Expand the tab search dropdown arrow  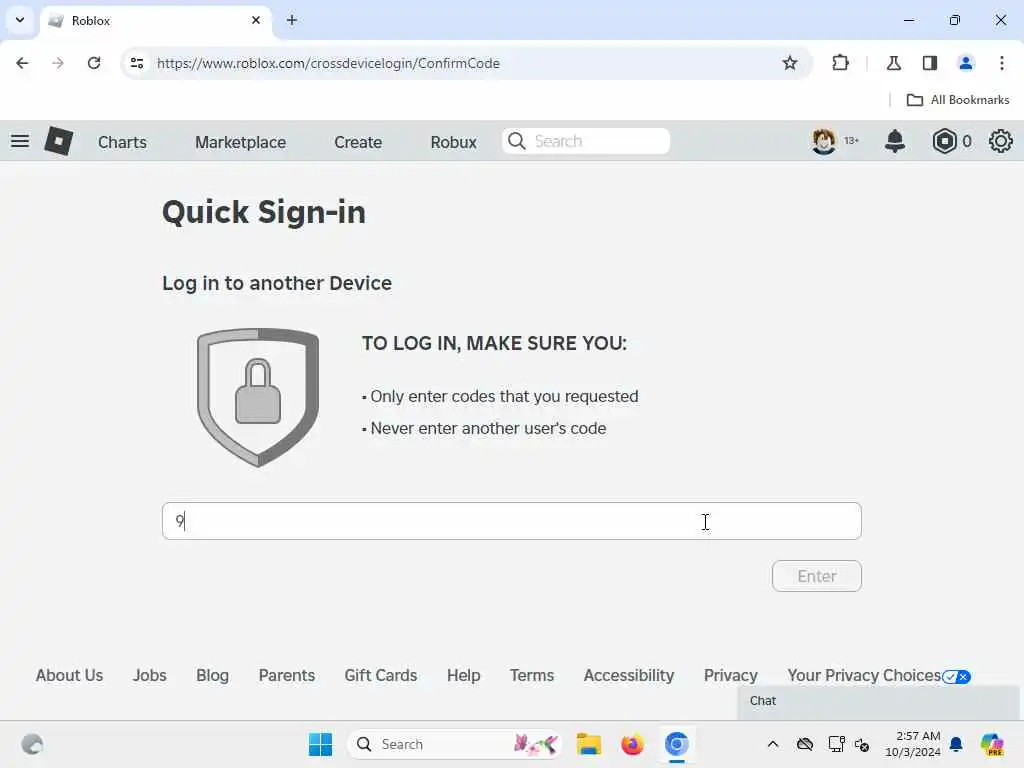pos(20,20)
